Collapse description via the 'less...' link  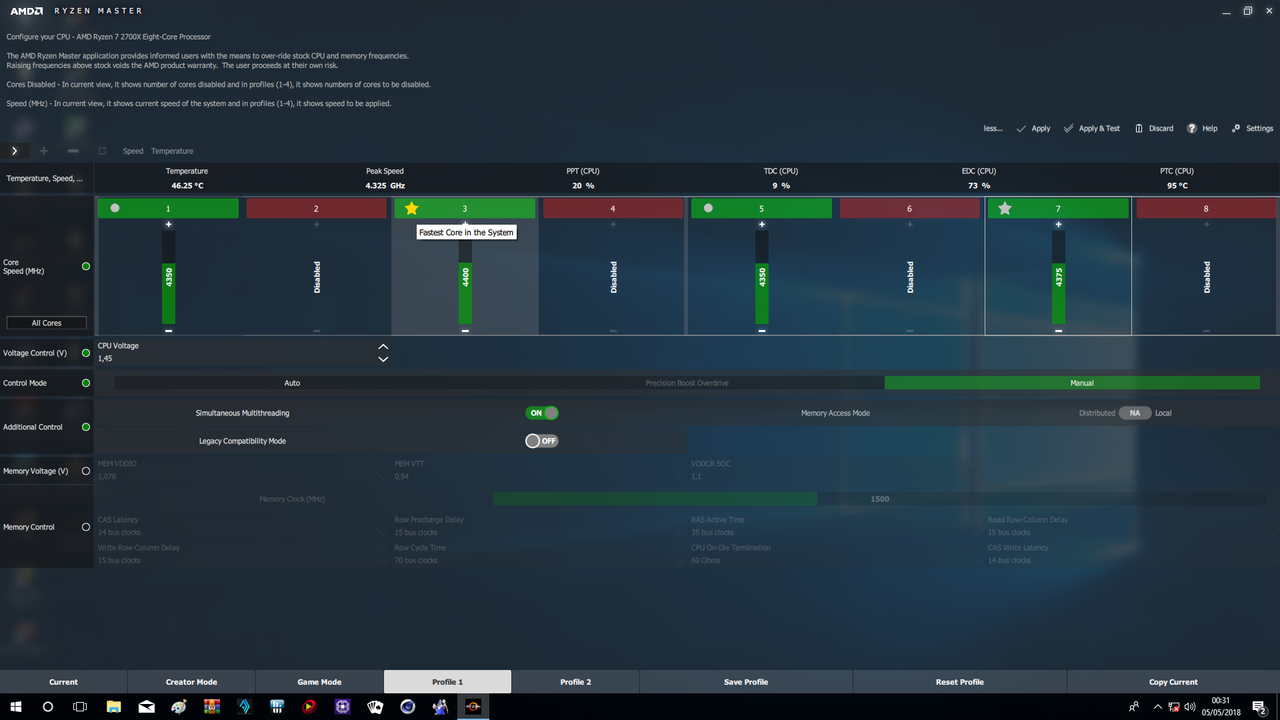[x=993, y=128]
